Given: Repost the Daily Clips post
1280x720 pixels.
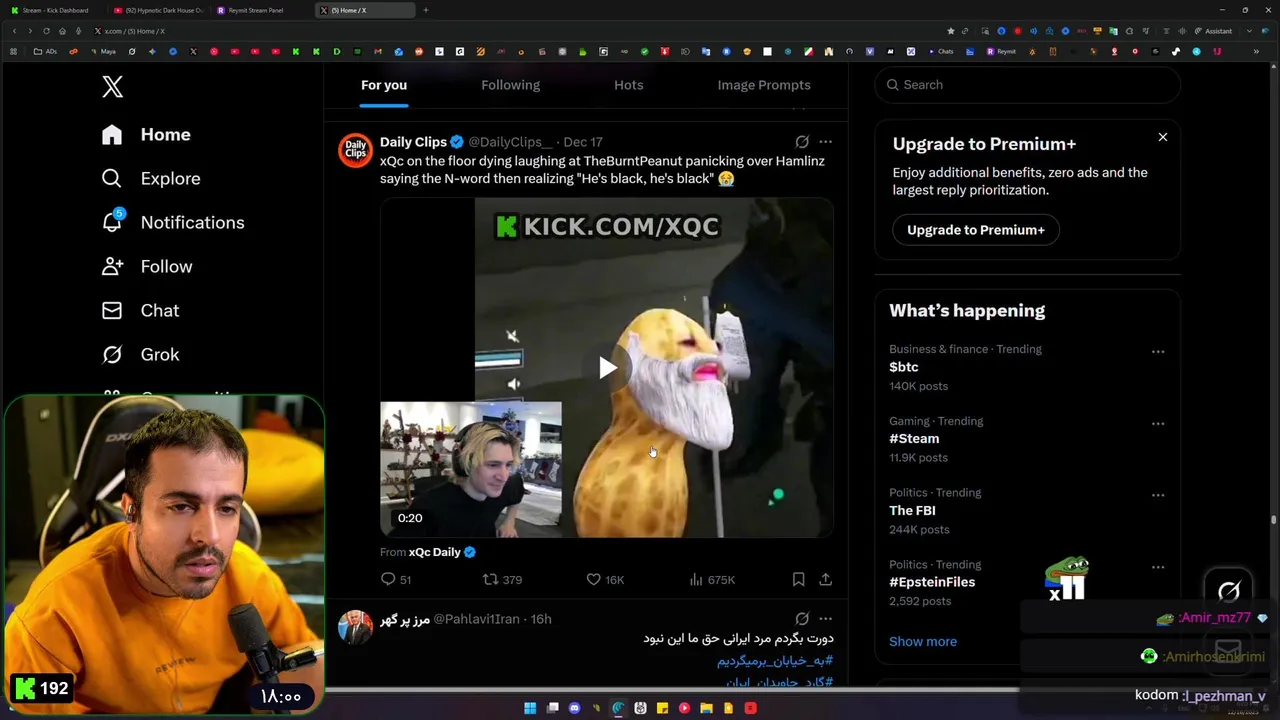Looking at the screenshot, I should click(x=502, y=579).
